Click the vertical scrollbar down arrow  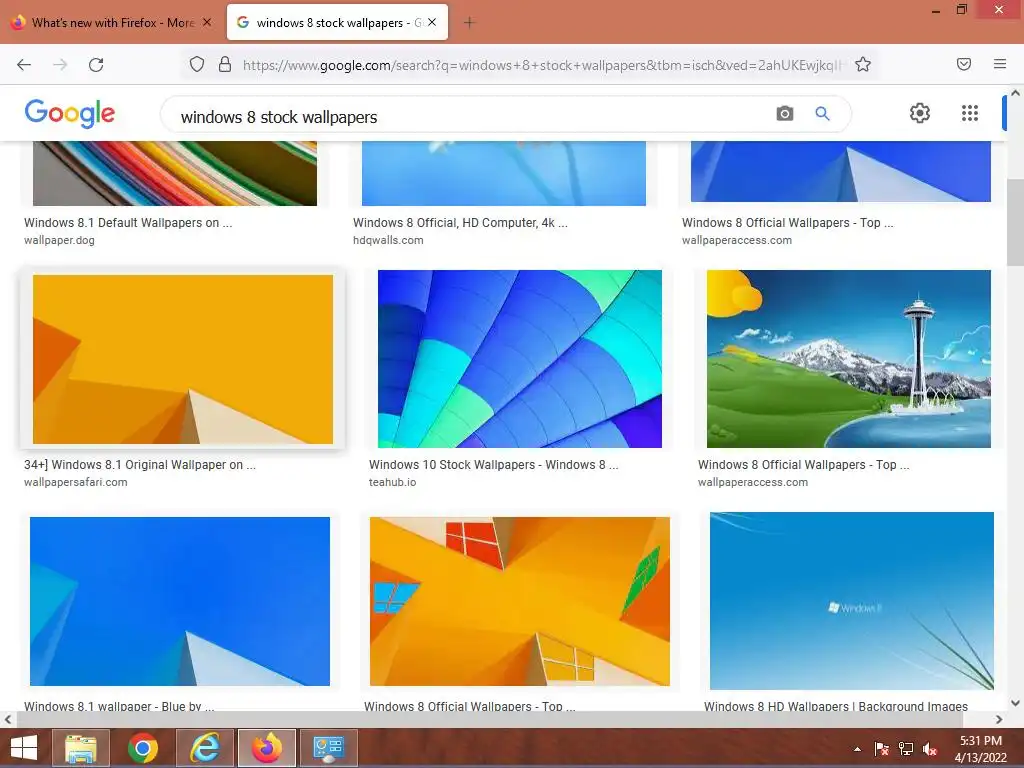pyautogui.click(x=1016, y=703)
